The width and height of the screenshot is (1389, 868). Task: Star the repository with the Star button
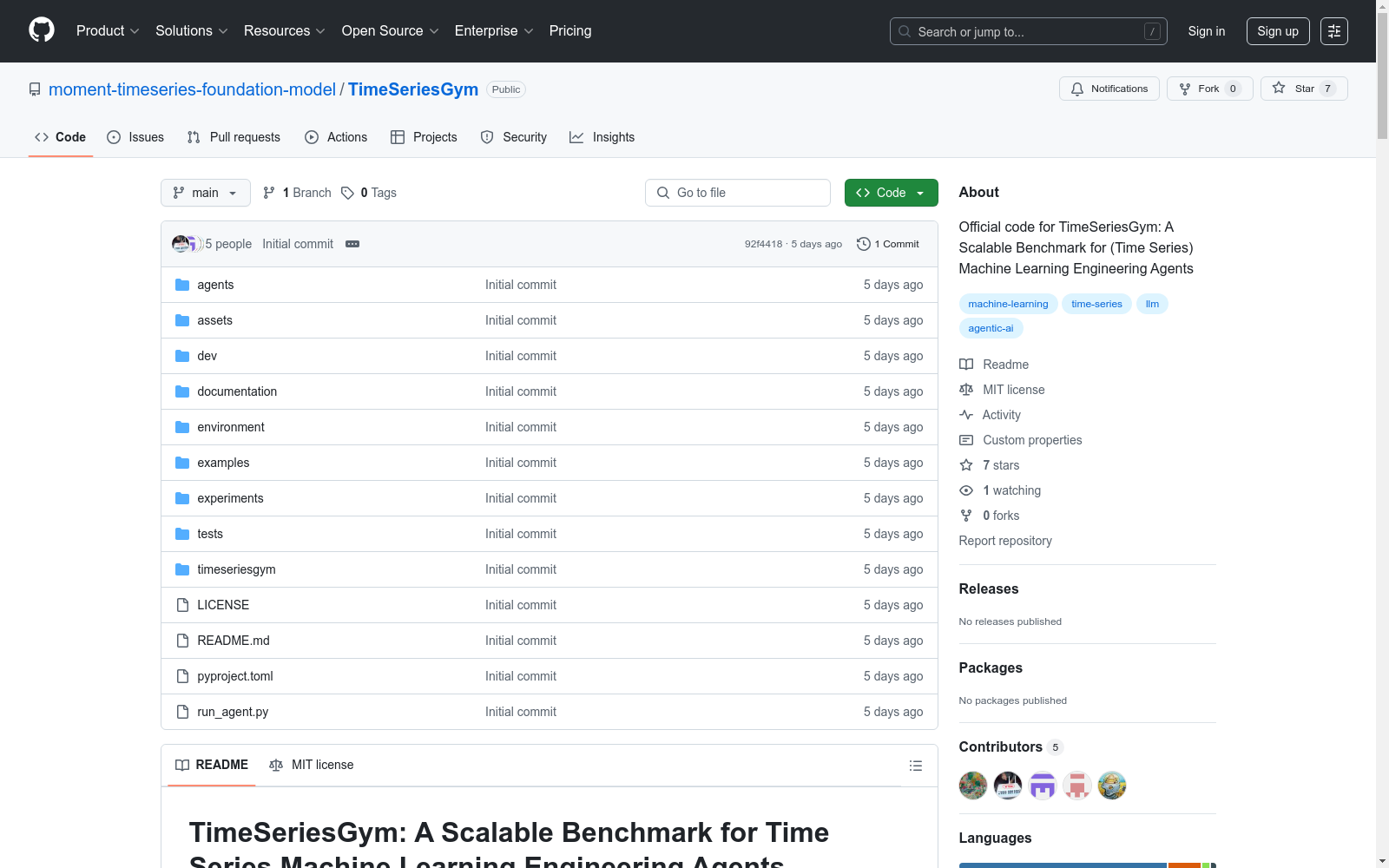(1304, 89)
